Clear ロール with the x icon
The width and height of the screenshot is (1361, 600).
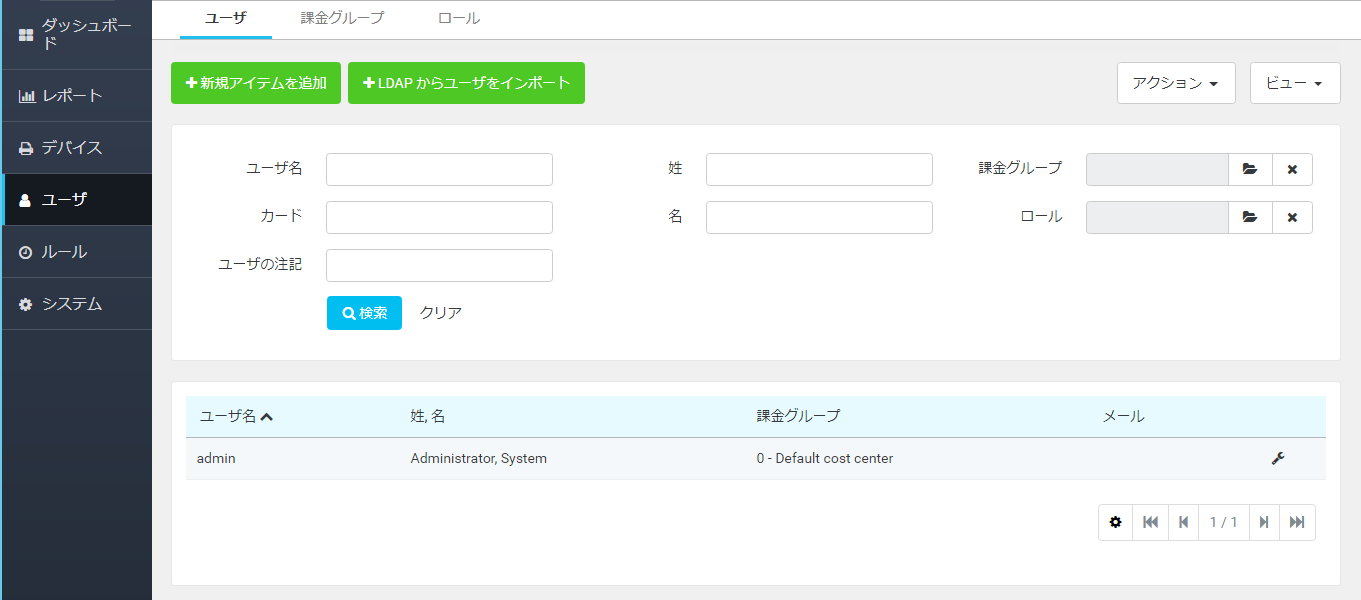1292,217
